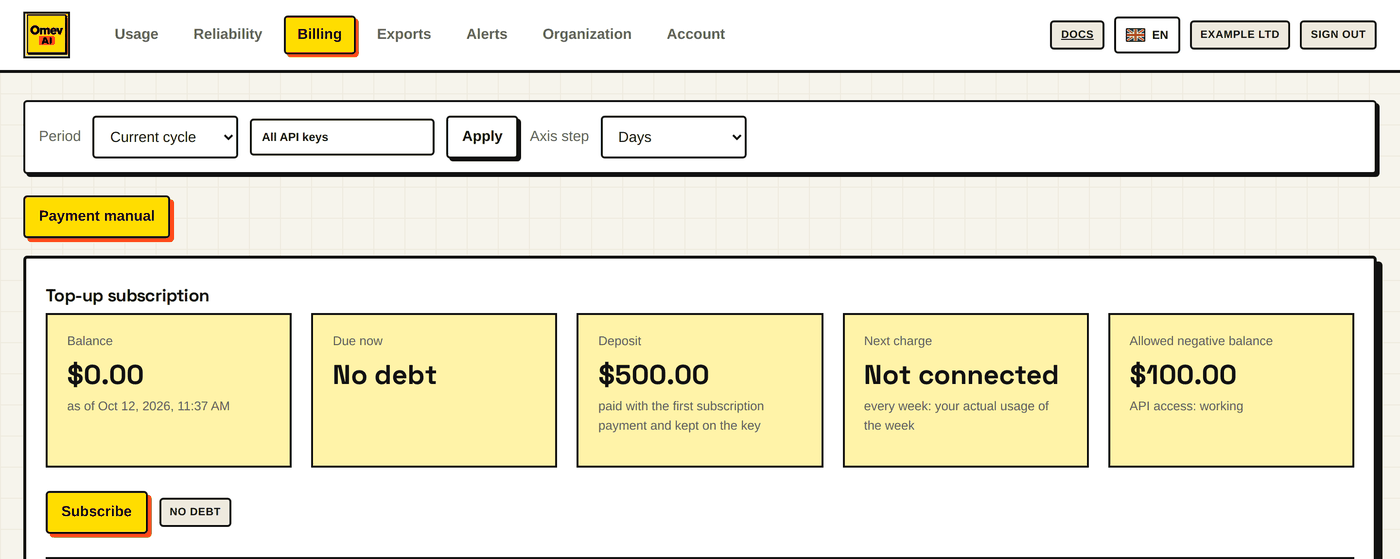Click the UK flag language icon
Image resolution: width=1400 pixels, height=559 pixels.
1135,34
